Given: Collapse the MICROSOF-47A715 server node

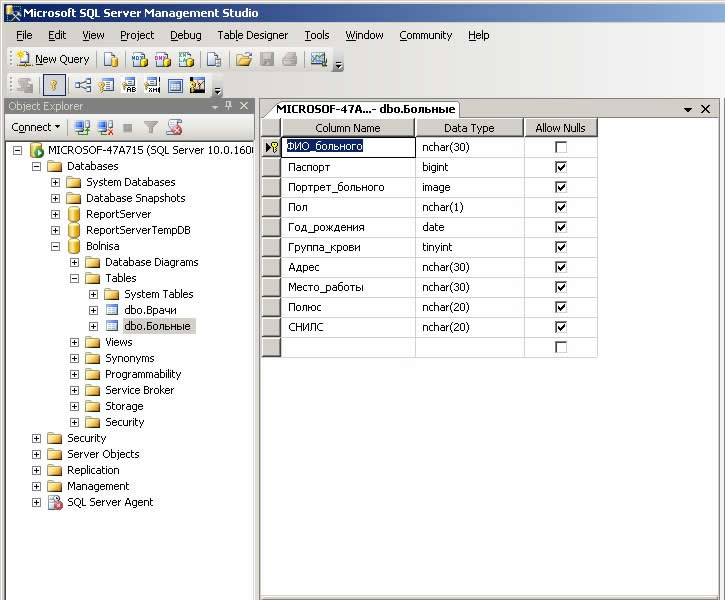Looking at the screenshot, I should pyautogui.click(x=18, y=150).
